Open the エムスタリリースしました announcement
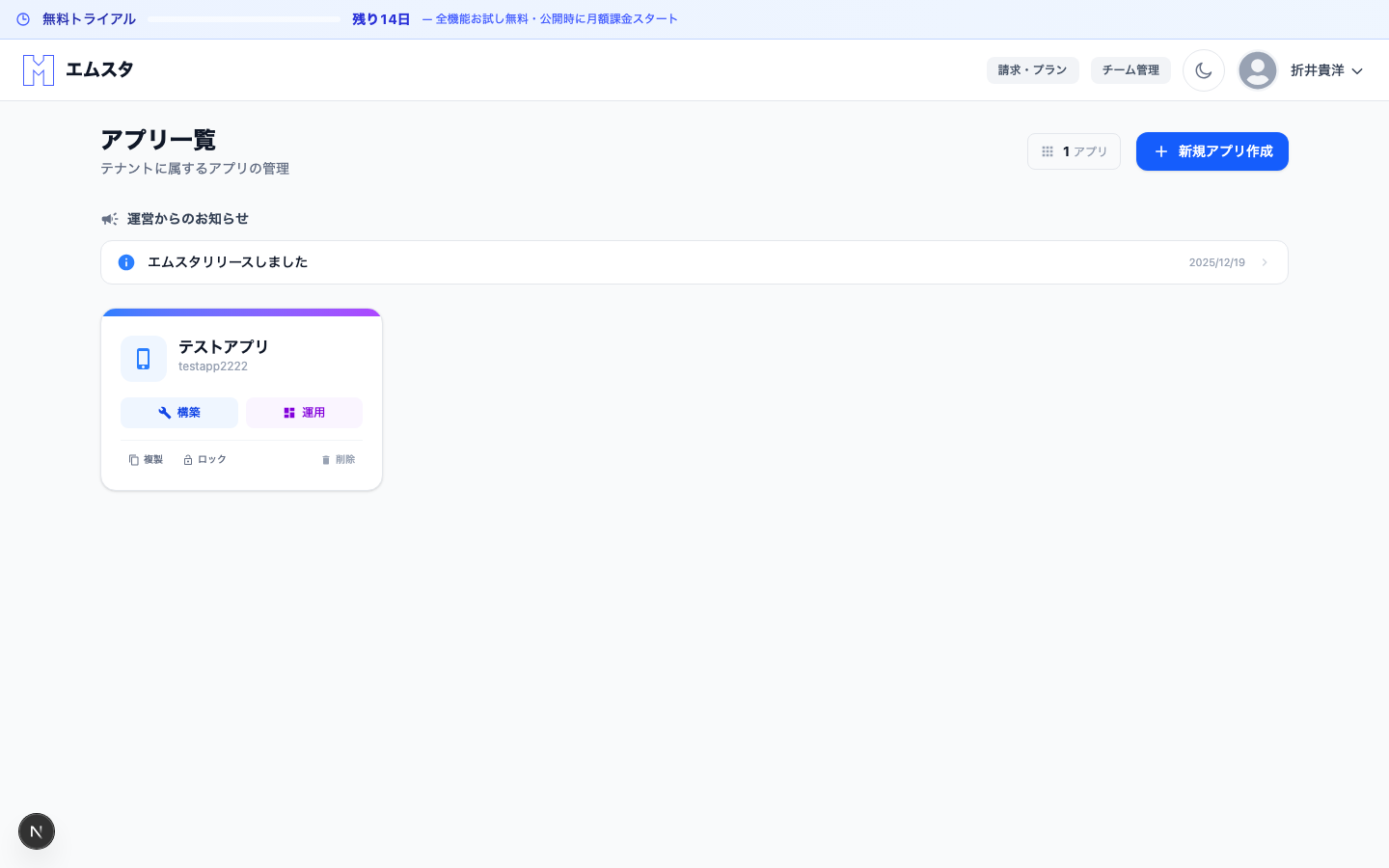This screenshot has width=1389, height=868. [694, 262]
